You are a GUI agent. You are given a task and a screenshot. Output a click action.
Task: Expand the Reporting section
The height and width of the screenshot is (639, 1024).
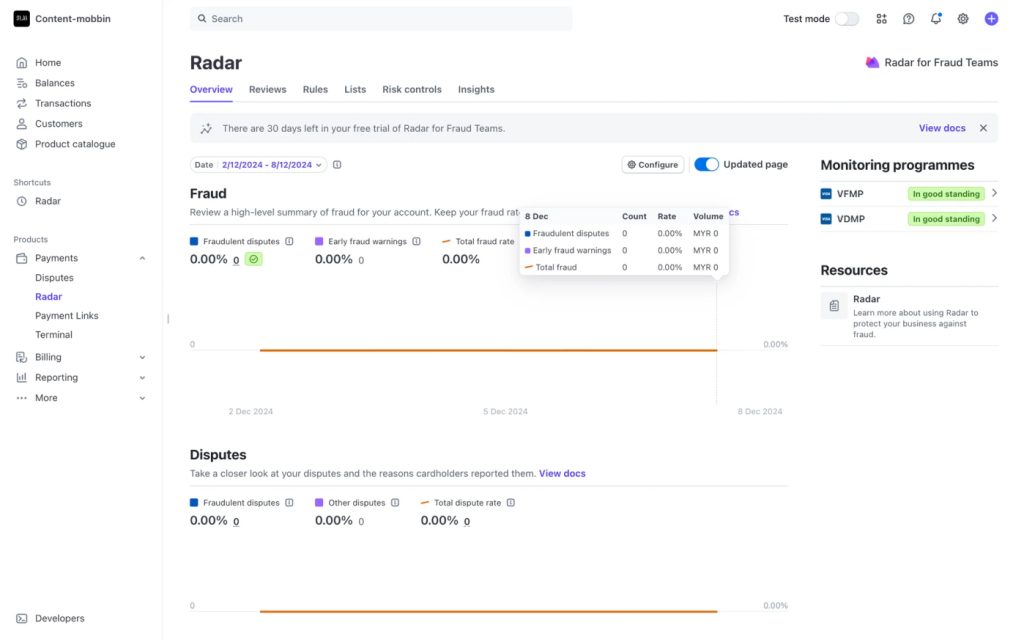[50, 377]
